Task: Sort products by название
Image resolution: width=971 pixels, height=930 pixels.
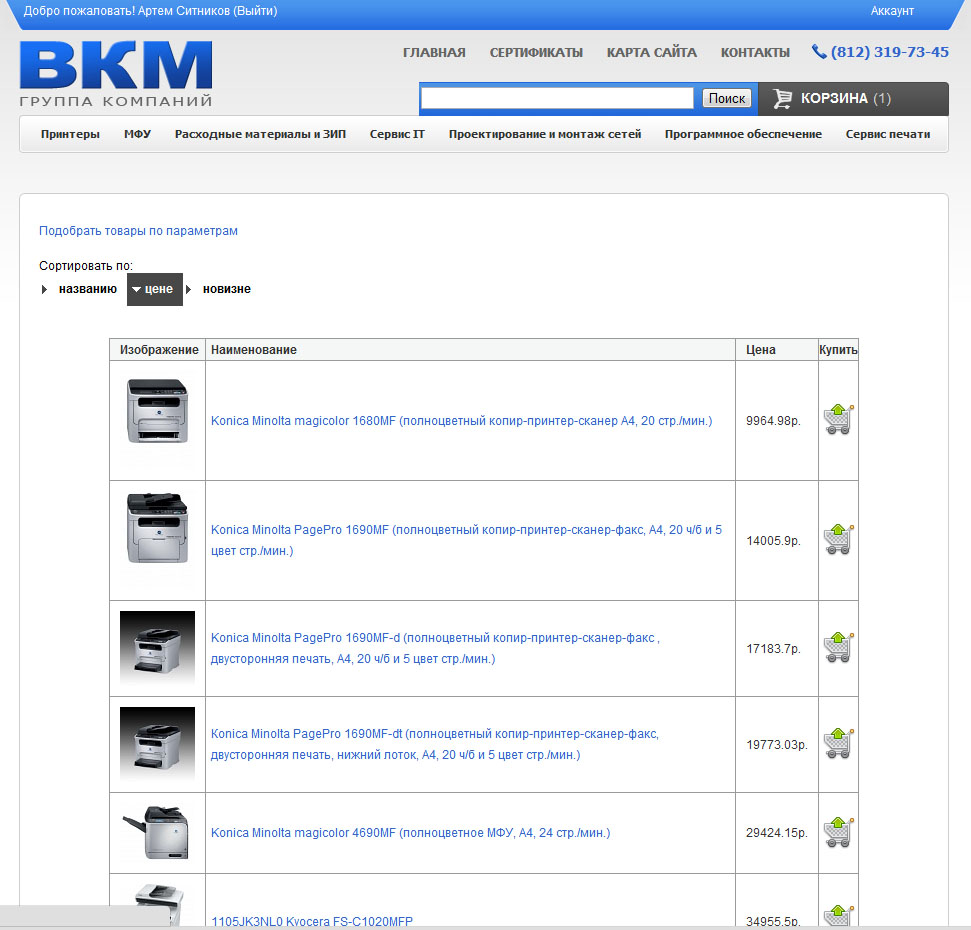Action: pos(87,289)
